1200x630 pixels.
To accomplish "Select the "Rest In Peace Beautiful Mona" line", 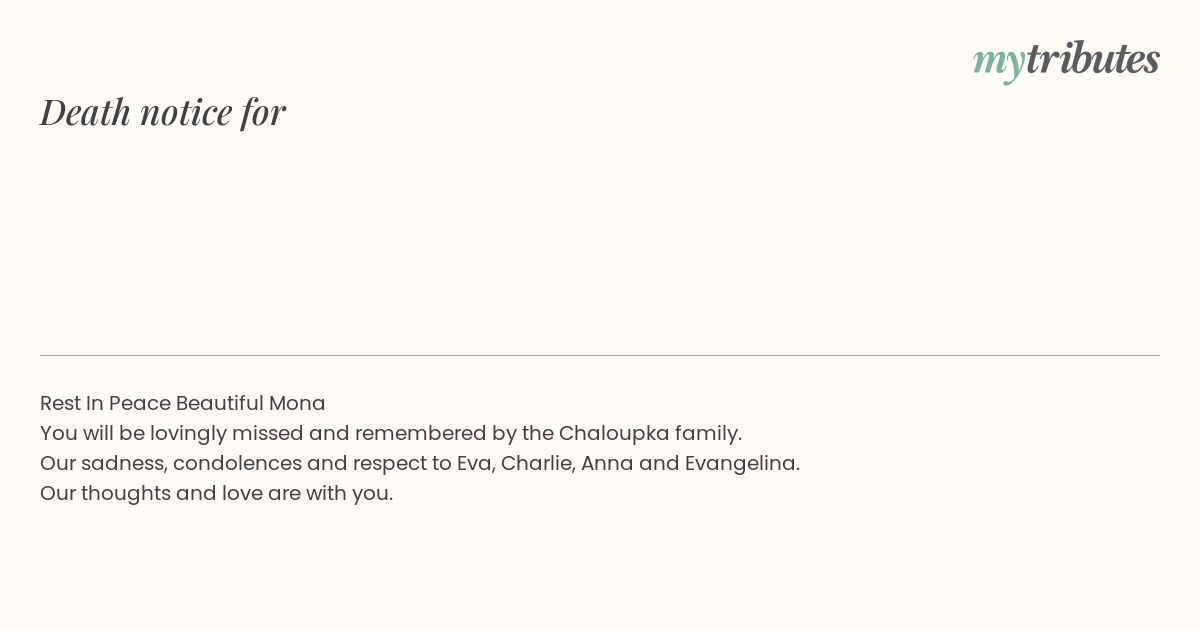I will 183,403.
